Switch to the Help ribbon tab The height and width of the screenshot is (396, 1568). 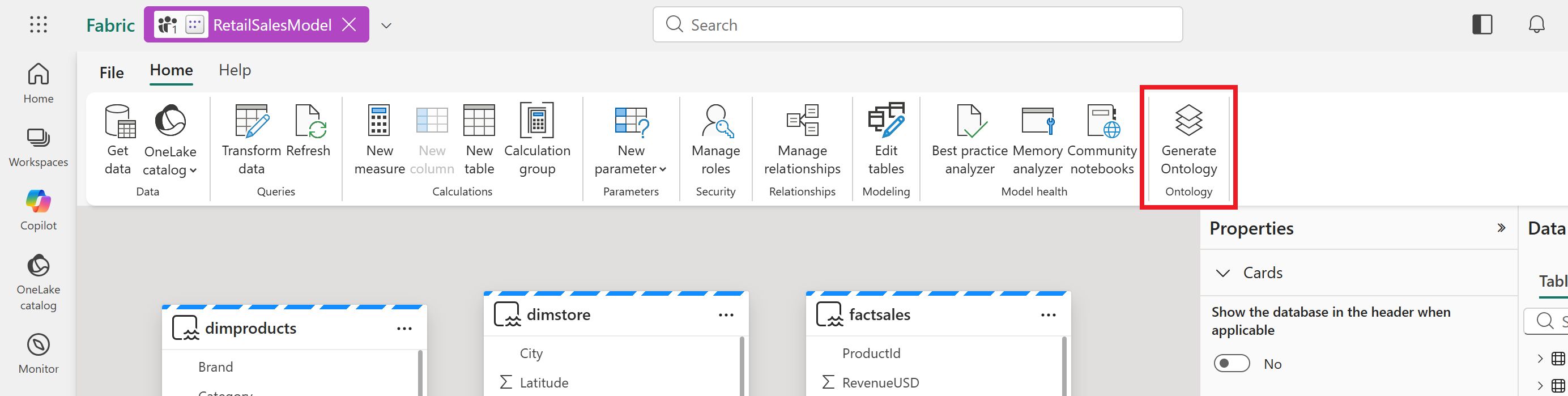235,71
